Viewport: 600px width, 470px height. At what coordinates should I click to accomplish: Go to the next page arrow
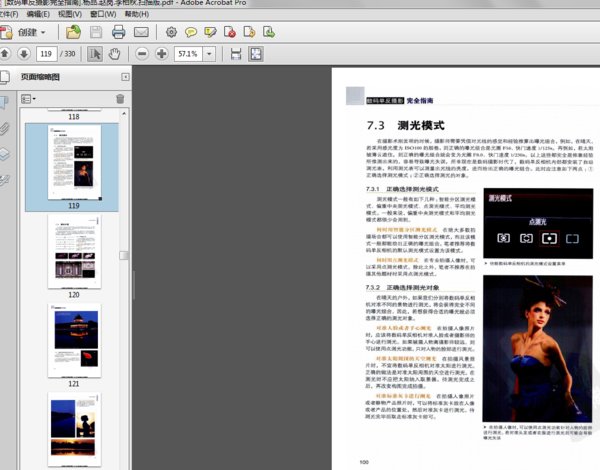[23, 53]
